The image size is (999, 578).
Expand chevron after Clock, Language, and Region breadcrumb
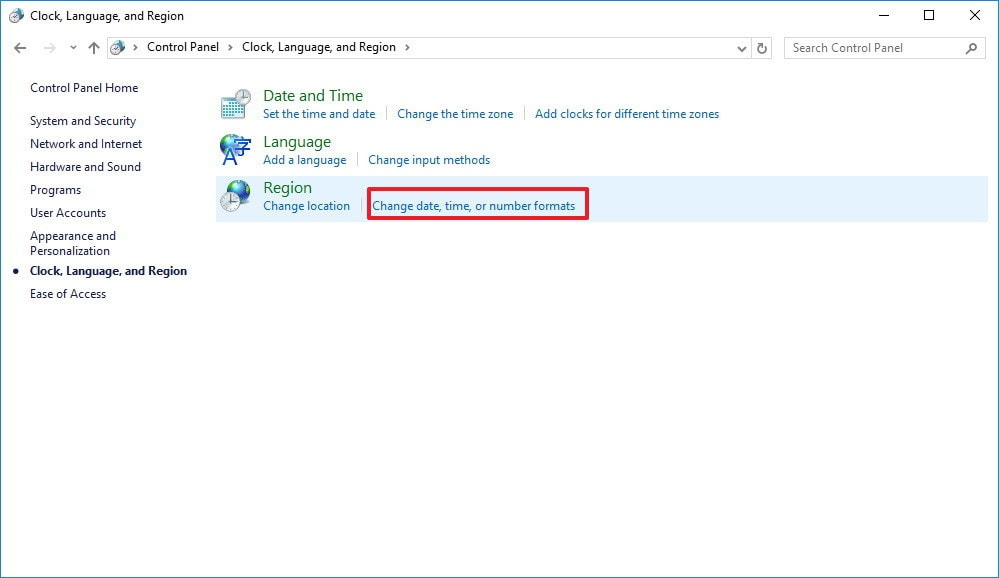407,48
